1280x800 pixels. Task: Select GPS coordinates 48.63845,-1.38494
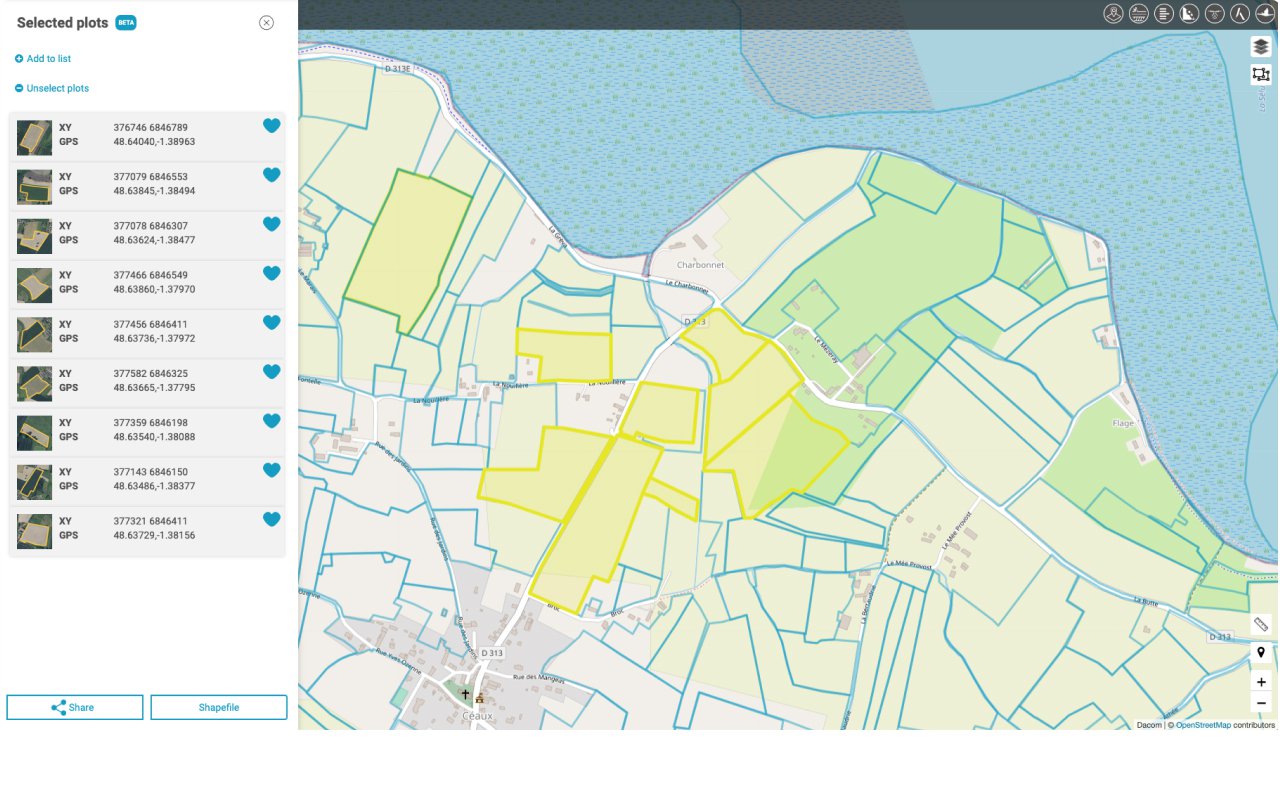pyautogui.click(x=154, y=191)
